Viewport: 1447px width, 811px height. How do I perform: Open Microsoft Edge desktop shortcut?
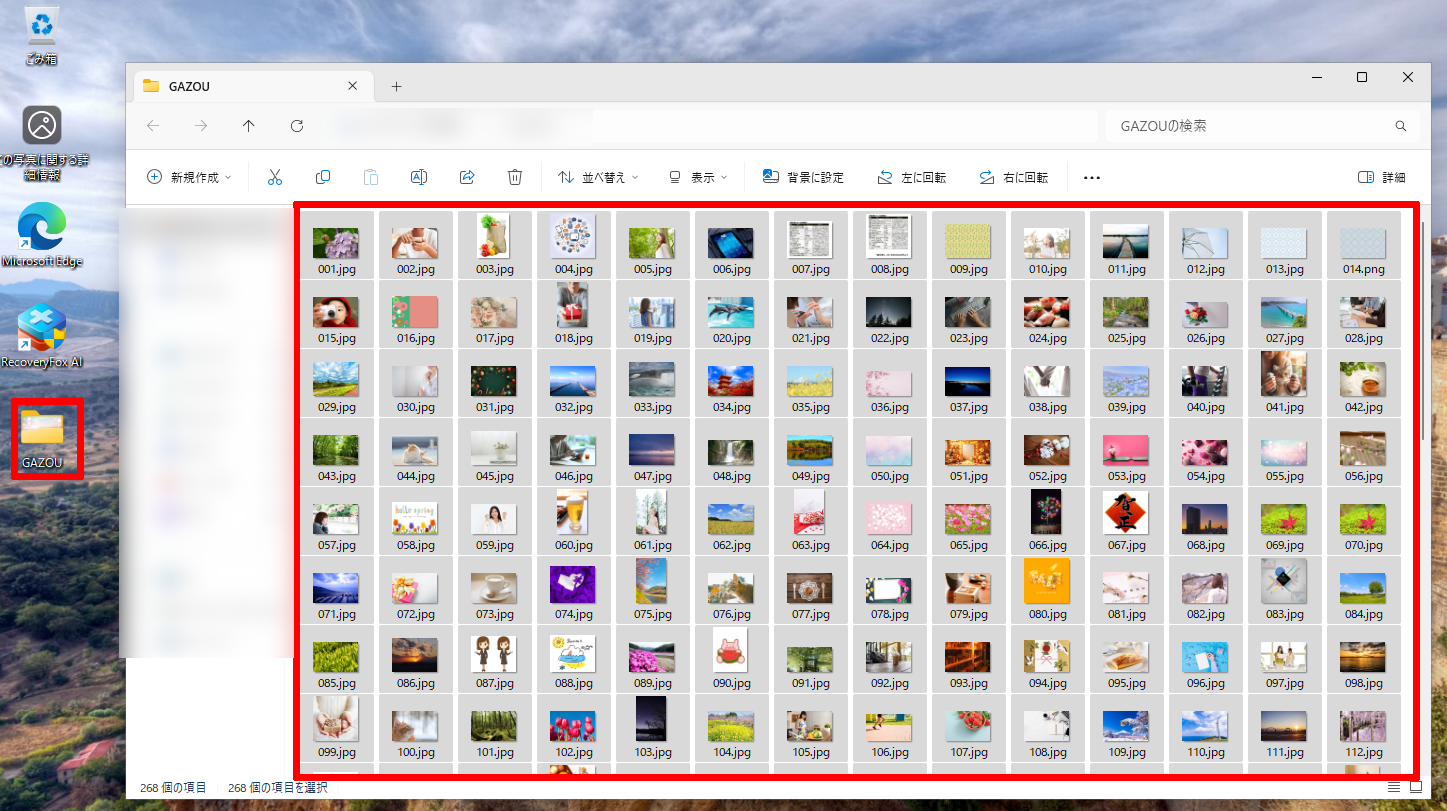(42, 235)
